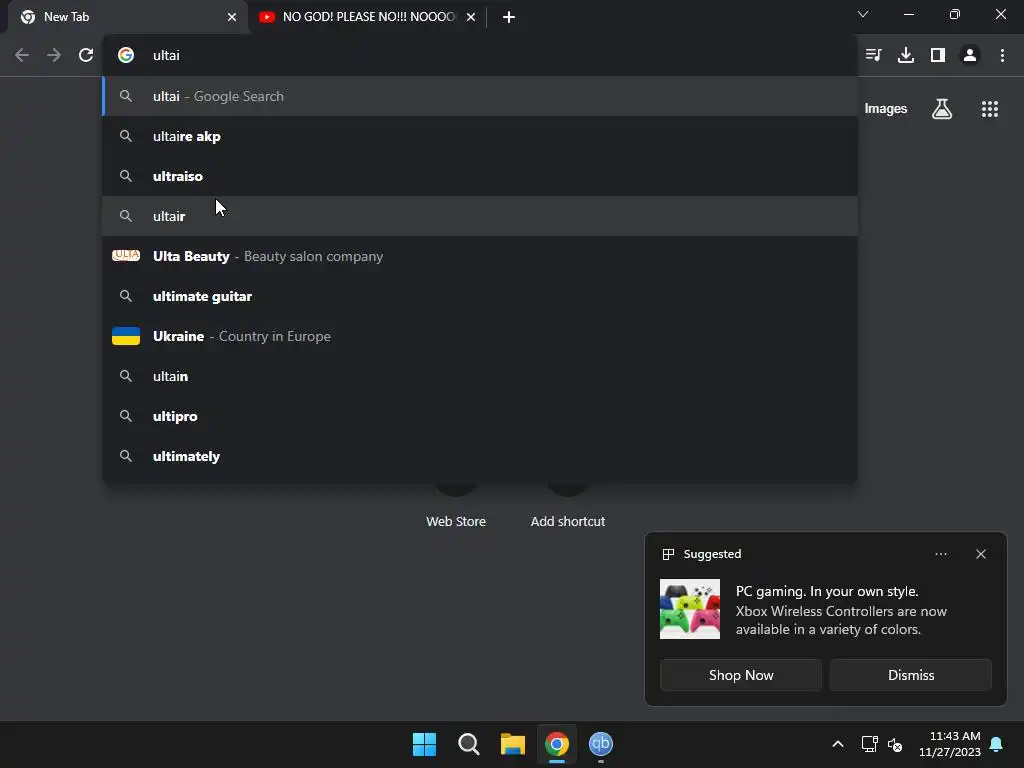Screen dimensions: 1024x768
Task: Switch to the New Tab tab
Action: pos(127,17)
